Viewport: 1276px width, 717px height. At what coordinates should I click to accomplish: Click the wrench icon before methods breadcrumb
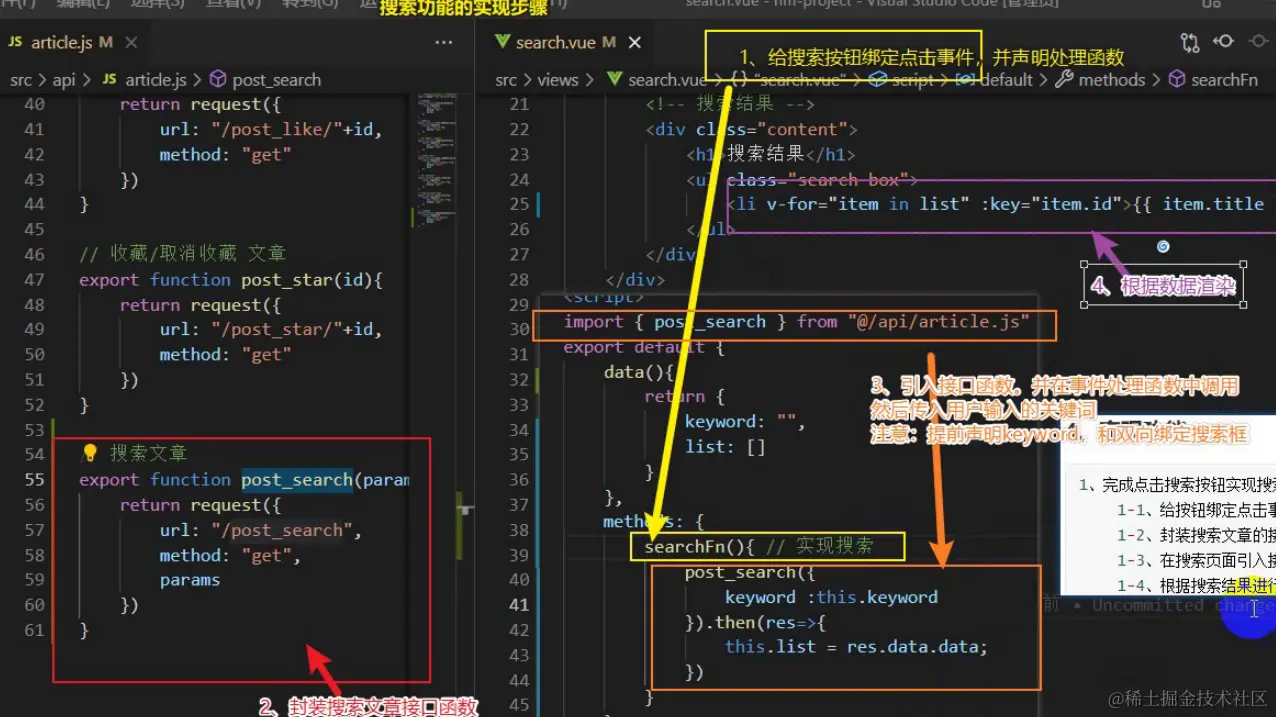pos(1064,79)
